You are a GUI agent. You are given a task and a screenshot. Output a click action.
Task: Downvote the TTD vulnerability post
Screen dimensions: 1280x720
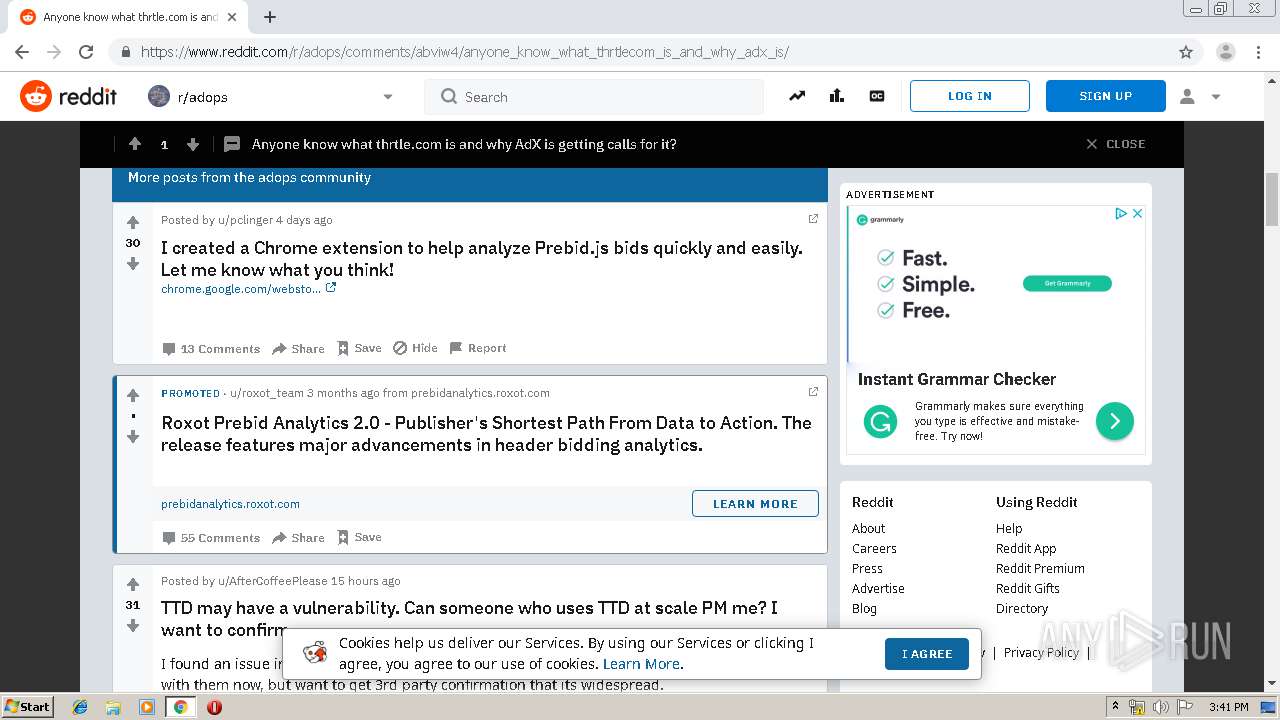[x=132, y=626]
